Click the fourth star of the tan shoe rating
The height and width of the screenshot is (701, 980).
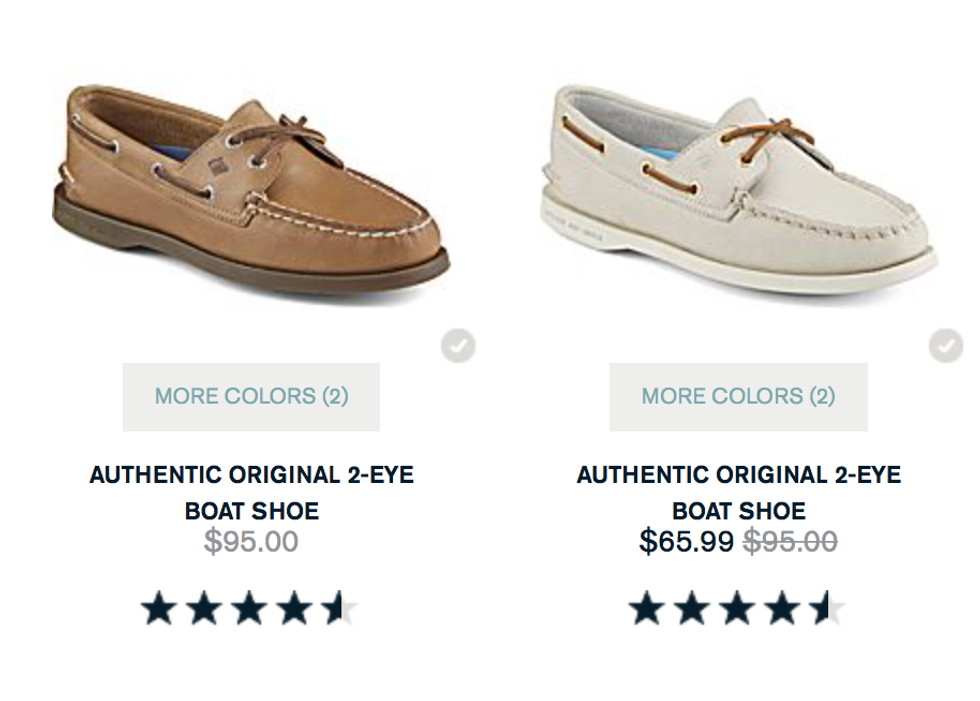click(x=294, y=608)
